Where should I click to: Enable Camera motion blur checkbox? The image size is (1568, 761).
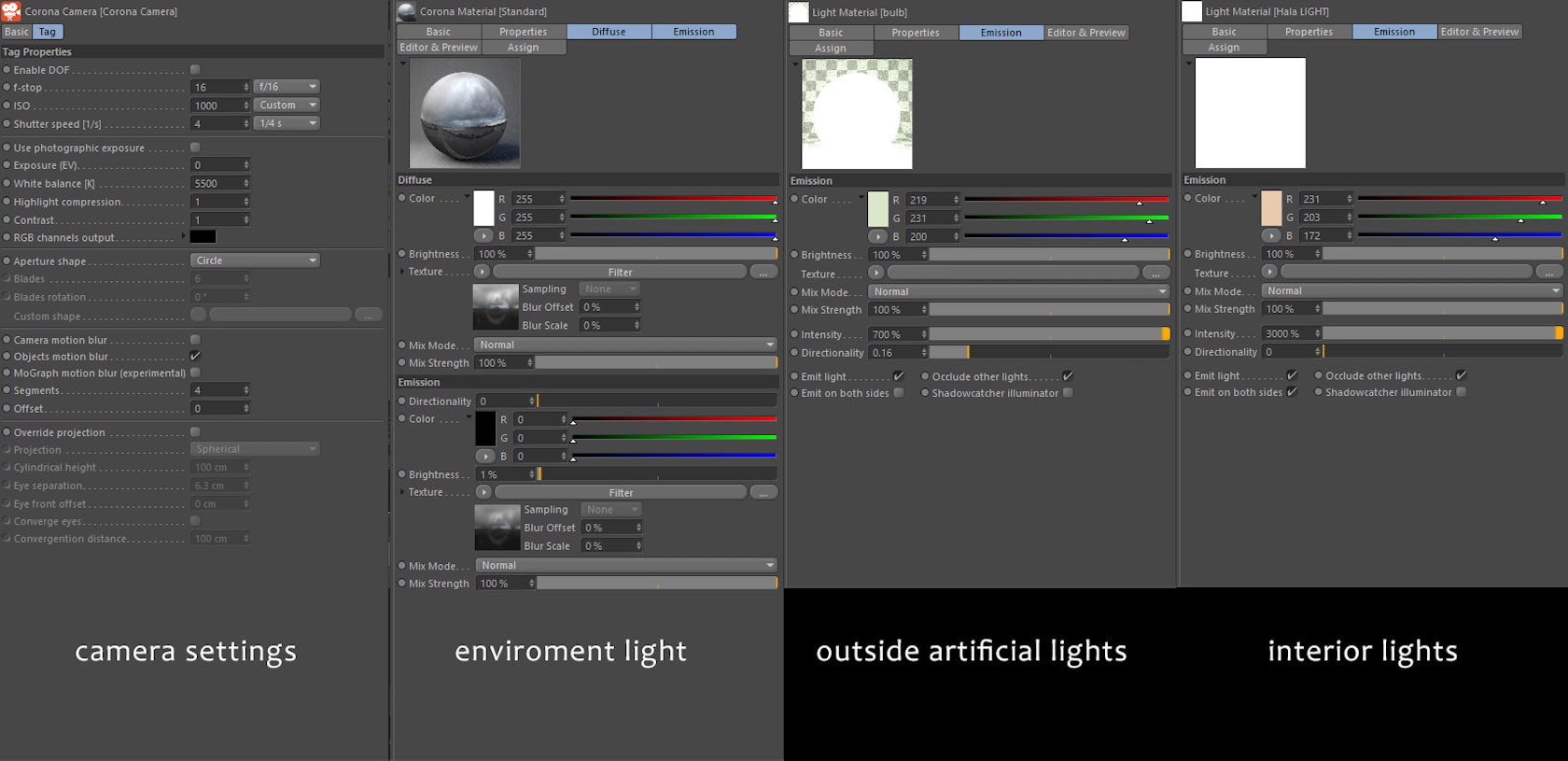click(x=195, y=340)
